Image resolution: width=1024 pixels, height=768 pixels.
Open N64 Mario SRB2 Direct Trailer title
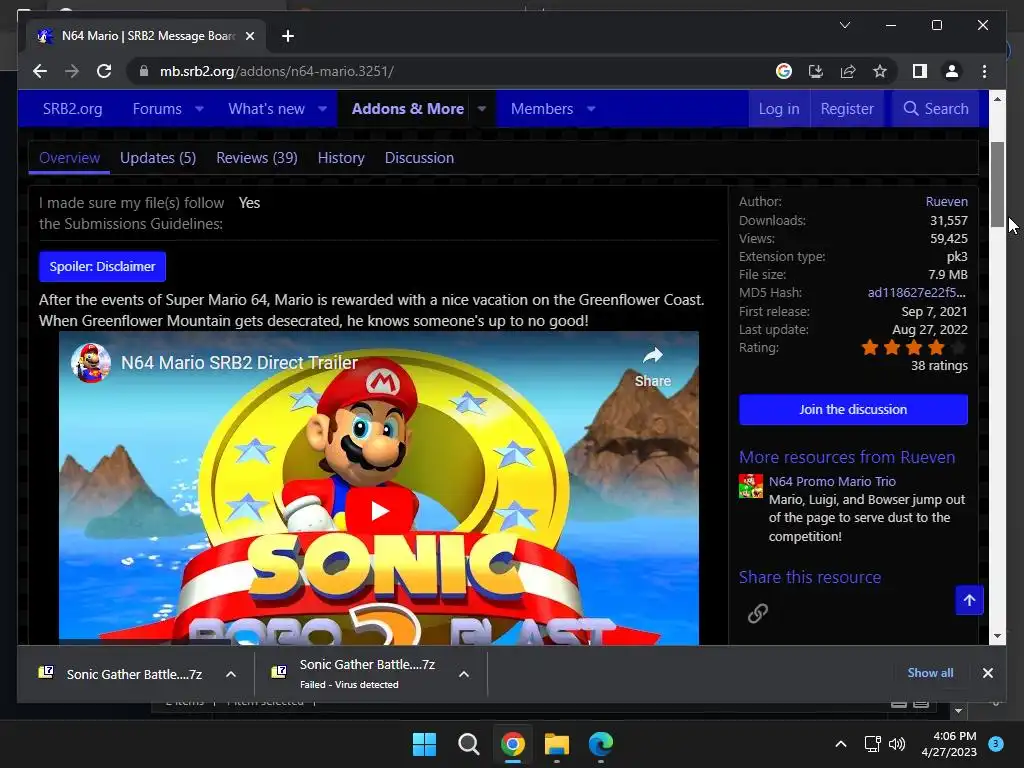pos(239,362)
